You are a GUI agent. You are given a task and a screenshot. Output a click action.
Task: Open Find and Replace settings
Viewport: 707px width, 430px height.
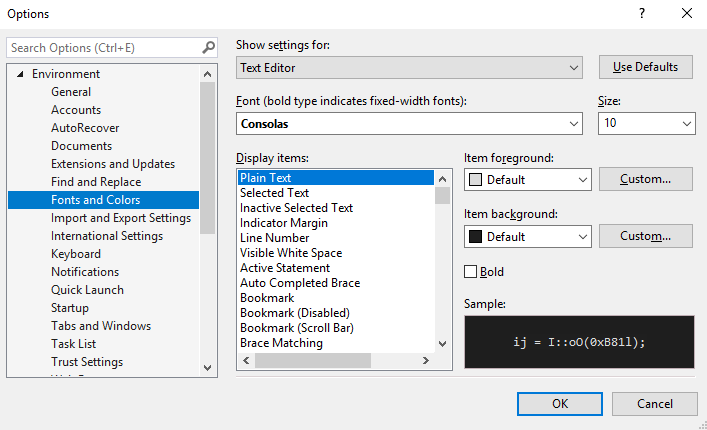[96, 182]
